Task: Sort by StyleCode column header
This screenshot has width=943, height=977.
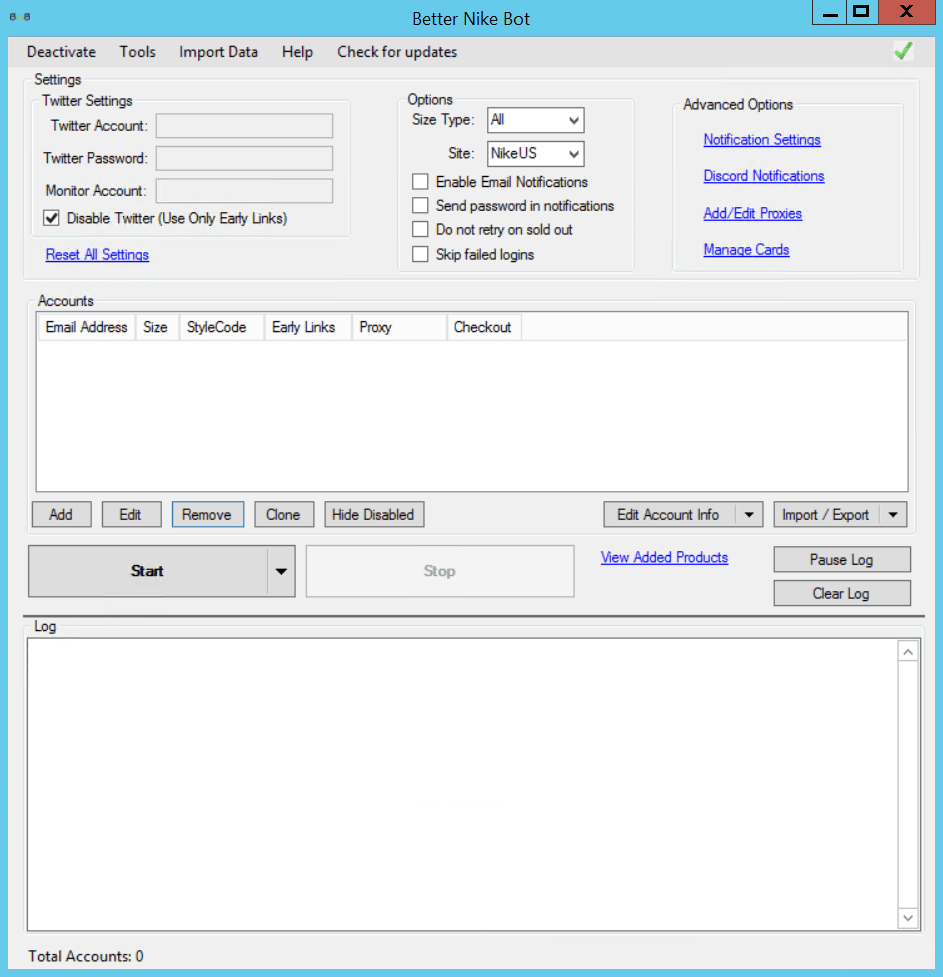Action: coord(221,327)
